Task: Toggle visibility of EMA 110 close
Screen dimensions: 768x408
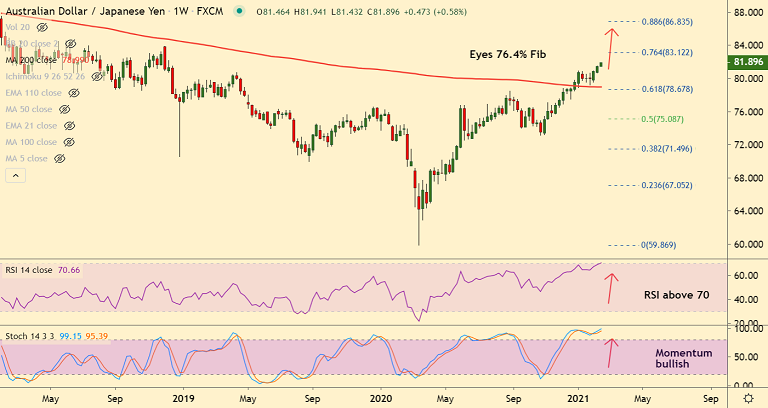Action: [73, 93]
